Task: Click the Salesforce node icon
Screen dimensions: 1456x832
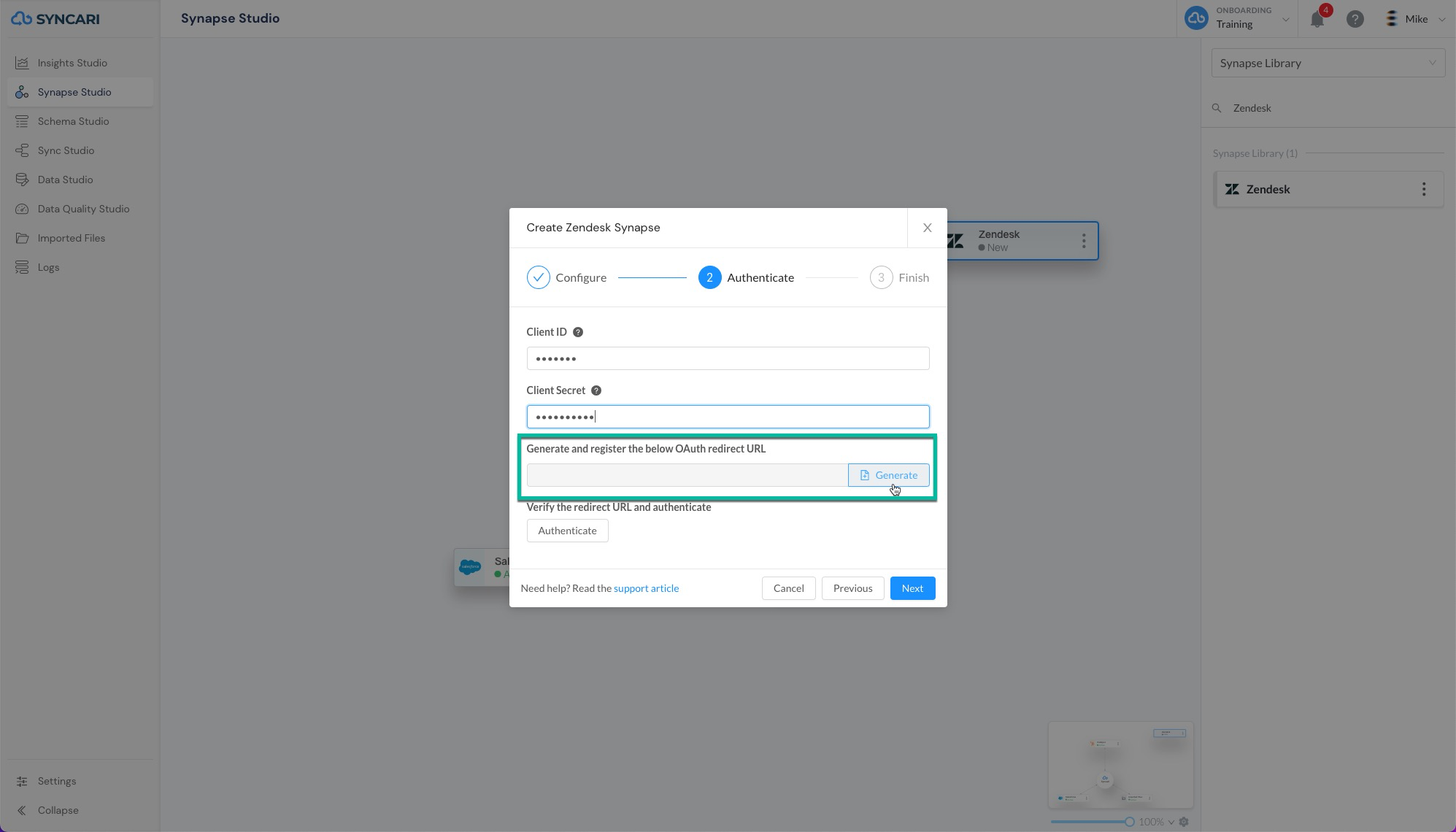Action: [x=470, y=567]
